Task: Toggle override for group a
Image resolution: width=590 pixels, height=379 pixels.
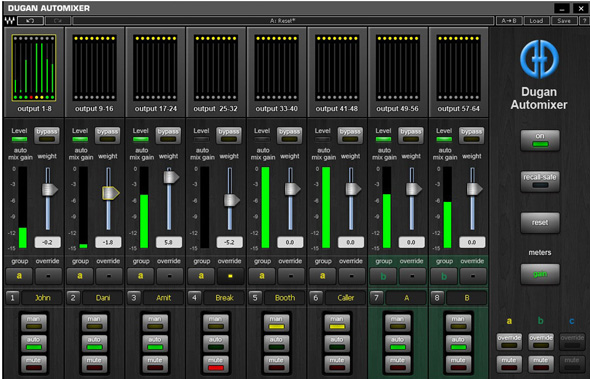Action: [x=509, y=341]
